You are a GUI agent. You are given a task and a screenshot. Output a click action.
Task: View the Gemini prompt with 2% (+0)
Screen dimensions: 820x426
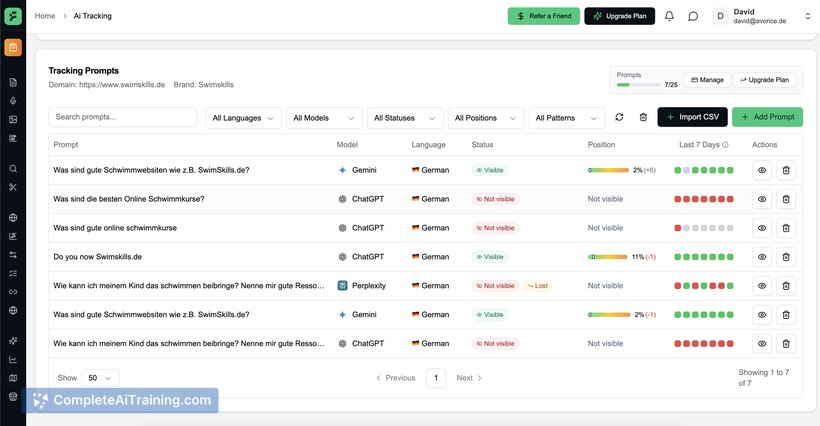pyautogui.click(x=762, y=170)
